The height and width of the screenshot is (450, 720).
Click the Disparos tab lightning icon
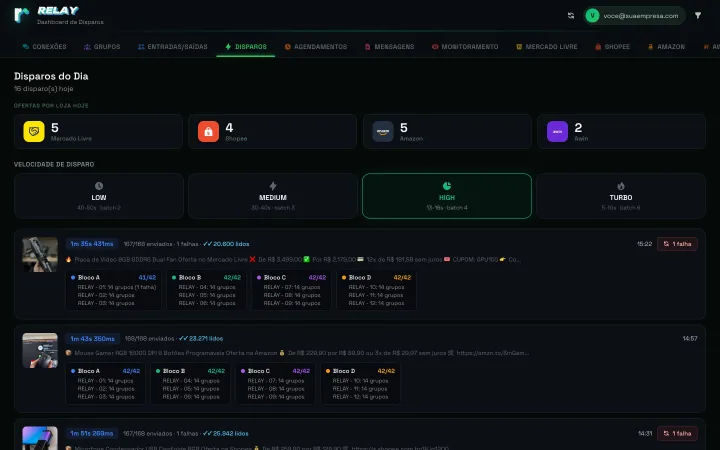pyautogui.click(x=228, y=47)
